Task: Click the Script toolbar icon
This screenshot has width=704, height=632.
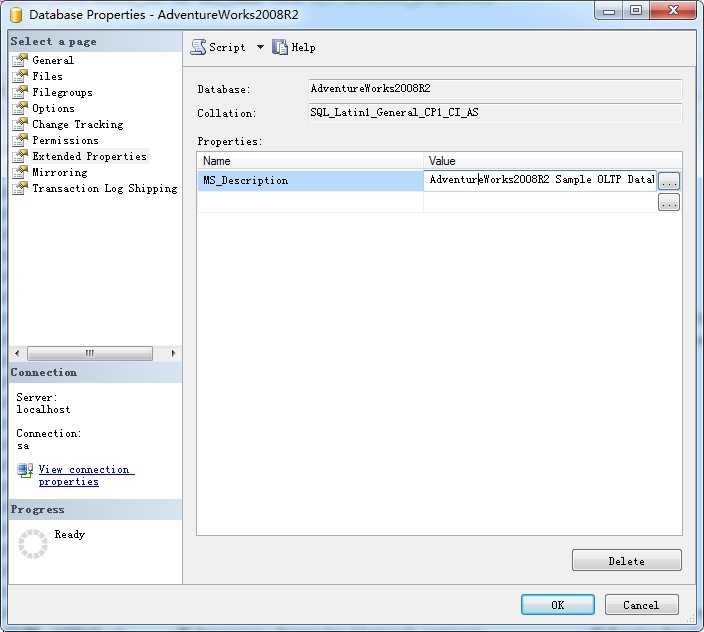Action: [198, 47]
